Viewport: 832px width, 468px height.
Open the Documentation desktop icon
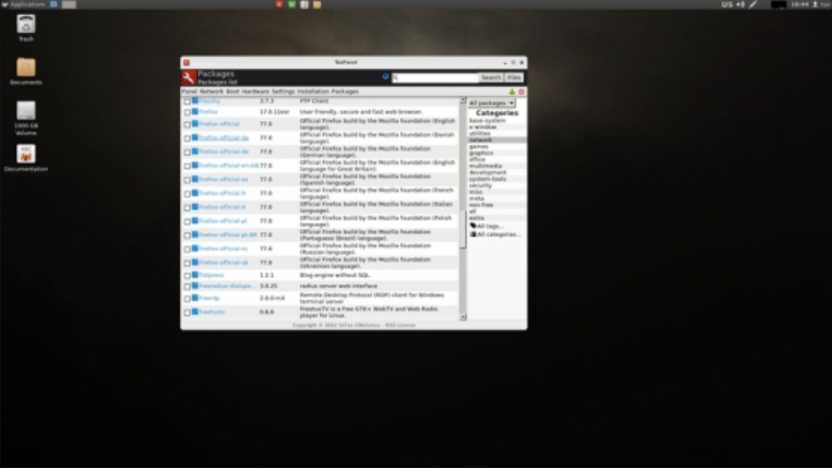pos(26,154)
